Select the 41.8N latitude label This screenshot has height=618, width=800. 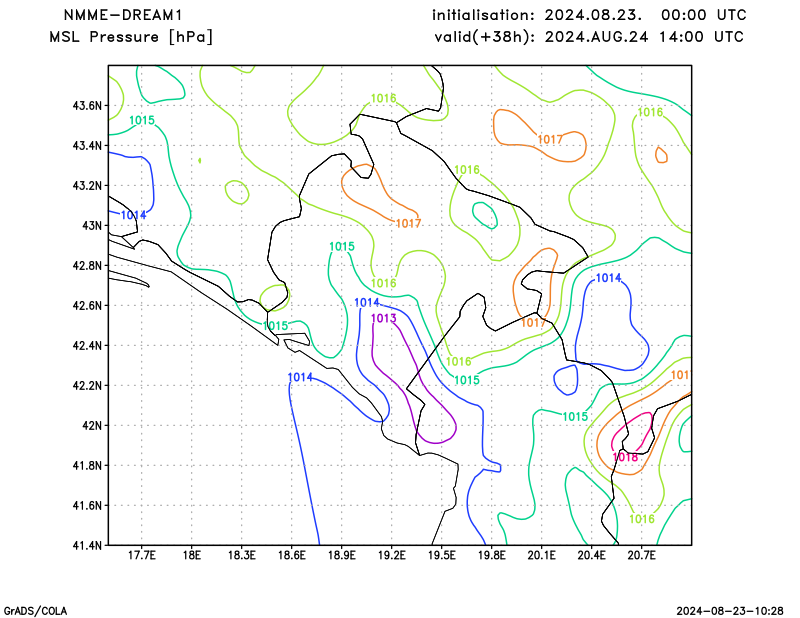pyautogui.click(x=87, y=465)
